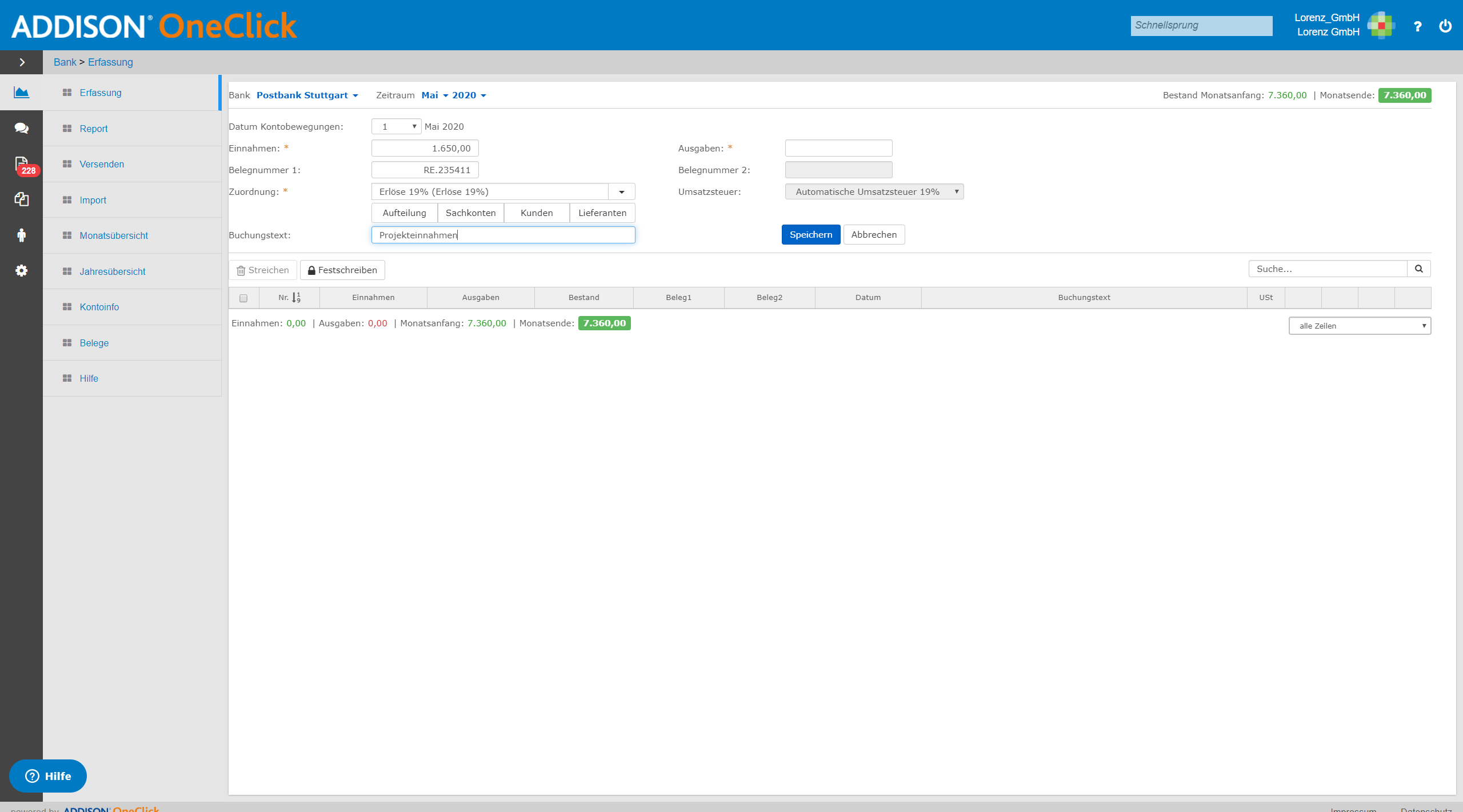Click the Speichern button
Image resolution: width=1463 pixels, height=812 pixels.
811,235
